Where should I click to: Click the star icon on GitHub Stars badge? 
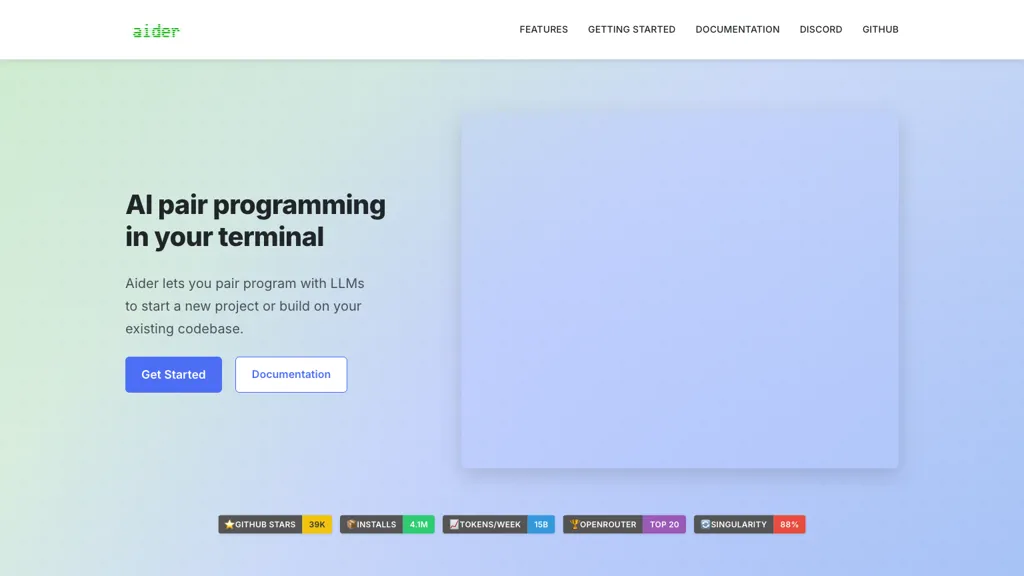pyautogui.click(x=229, y=524)
